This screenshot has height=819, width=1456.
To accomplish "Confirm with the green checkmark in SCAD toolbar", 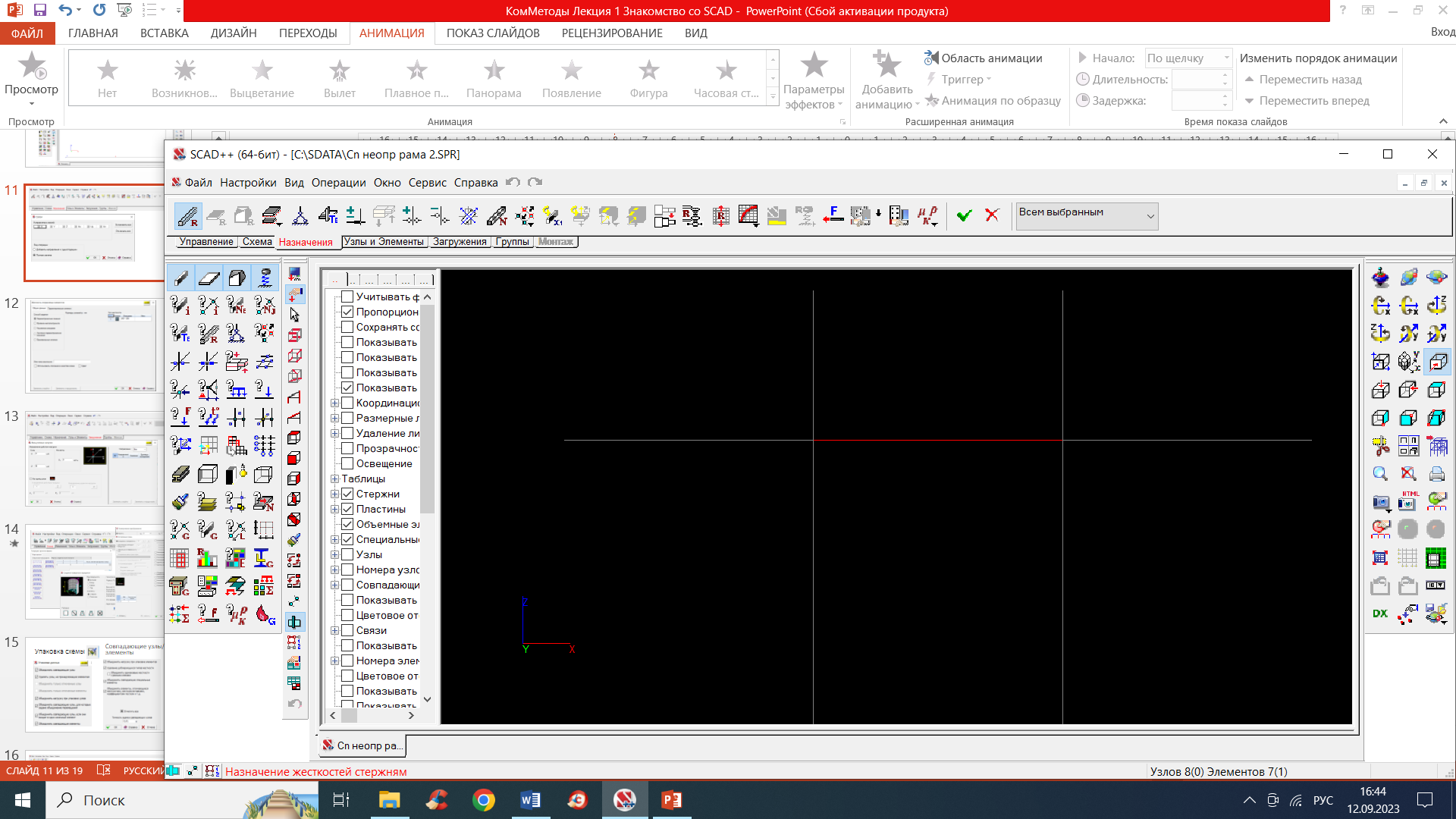I will (x=964, y=216).
